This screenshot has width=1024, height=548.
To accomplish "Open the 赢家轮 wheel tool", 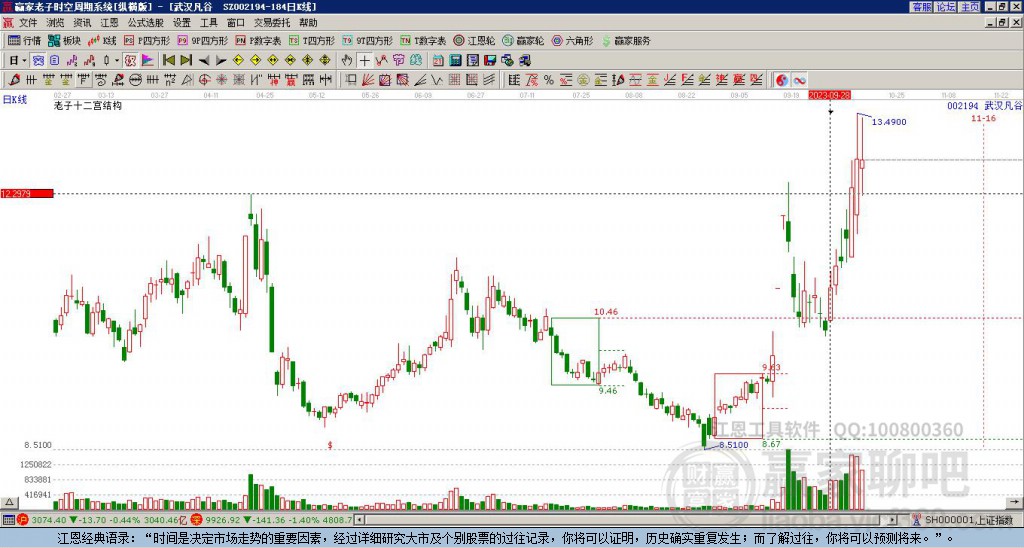I will pos(523,40).
